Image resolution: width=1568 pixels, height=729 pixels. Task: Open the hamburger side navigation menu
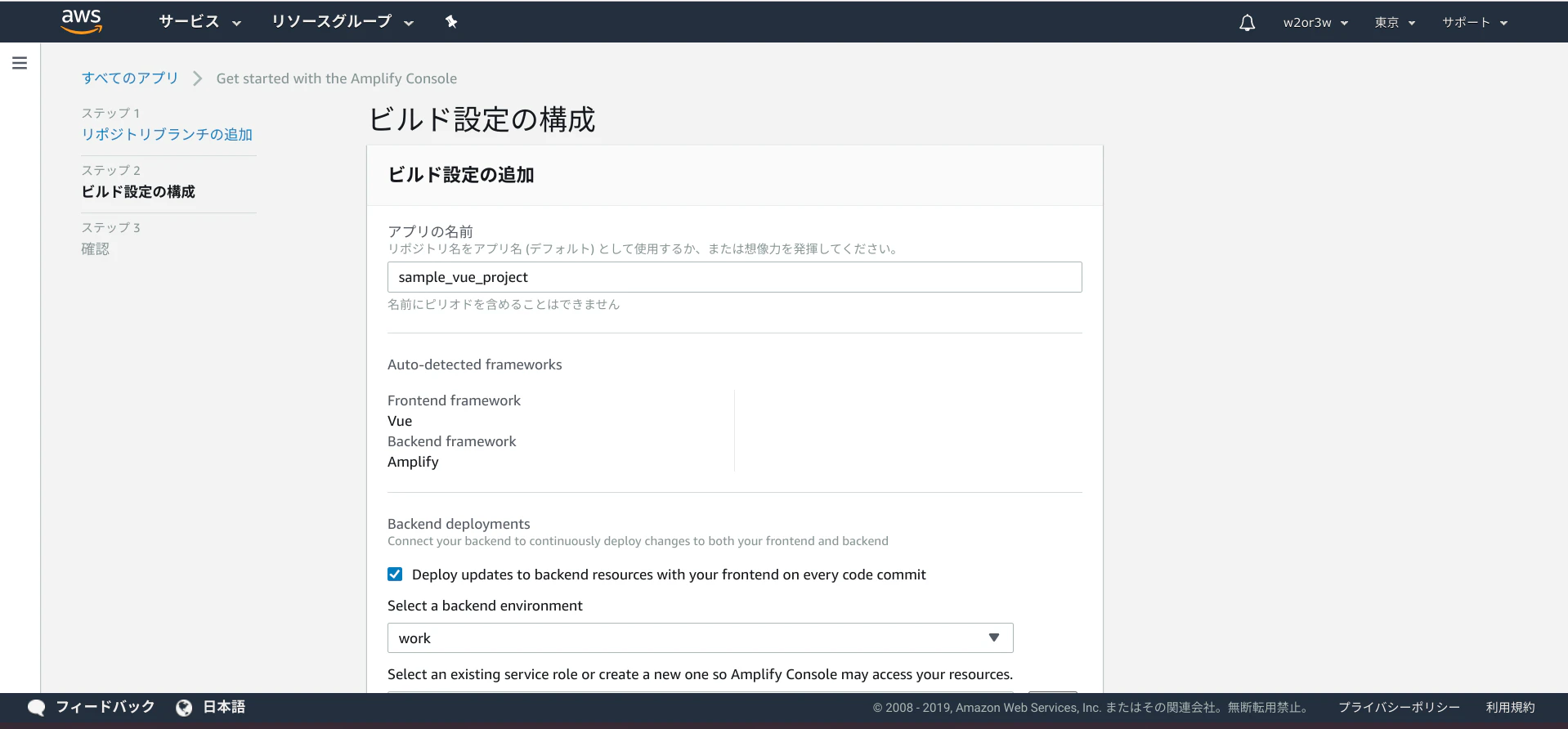20,63
